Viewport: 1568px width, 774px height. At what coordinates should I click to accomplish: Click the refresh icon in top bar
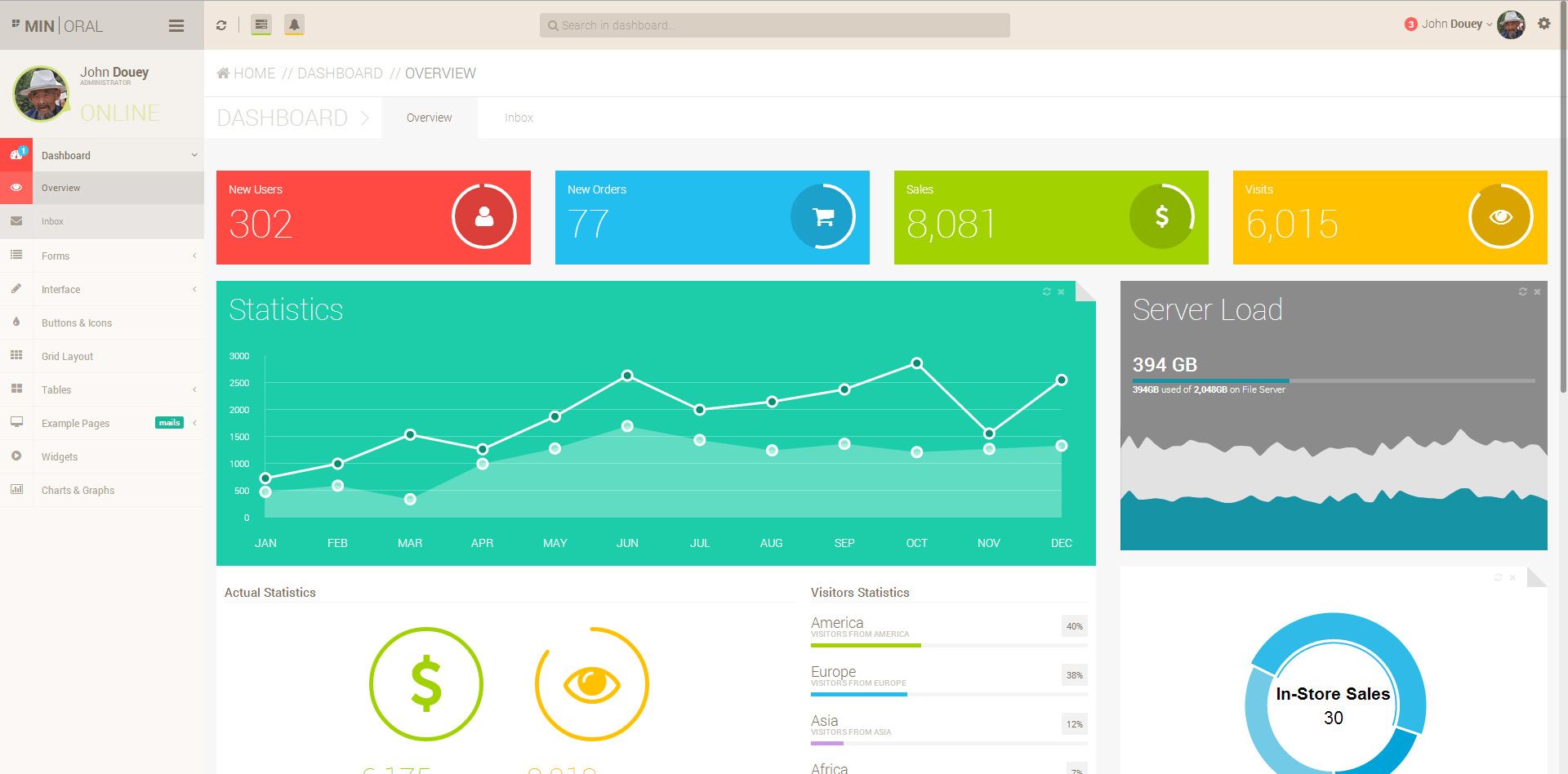(221, 25)
